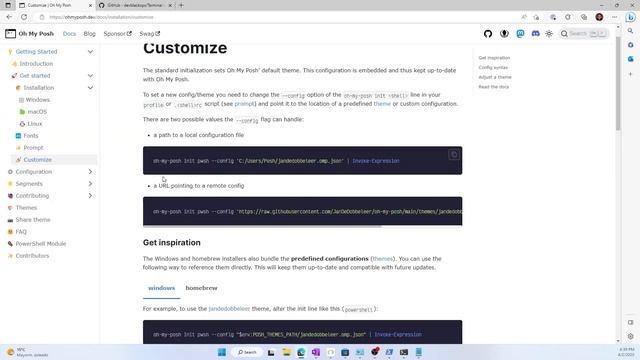
Task: Click the page vertical scrollbar
Action: [618, 84]
